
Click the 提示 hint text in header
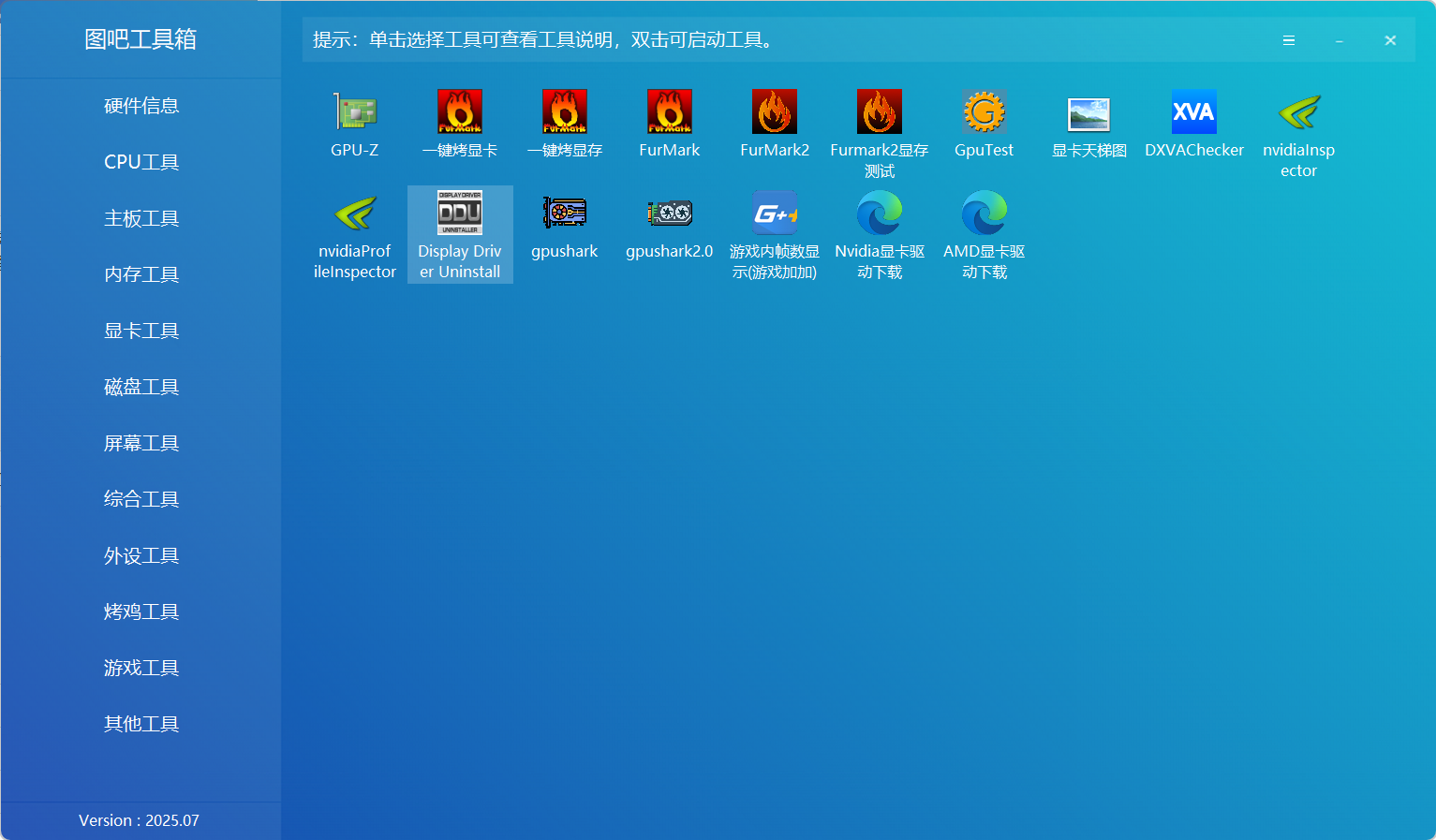pos(544,40)
